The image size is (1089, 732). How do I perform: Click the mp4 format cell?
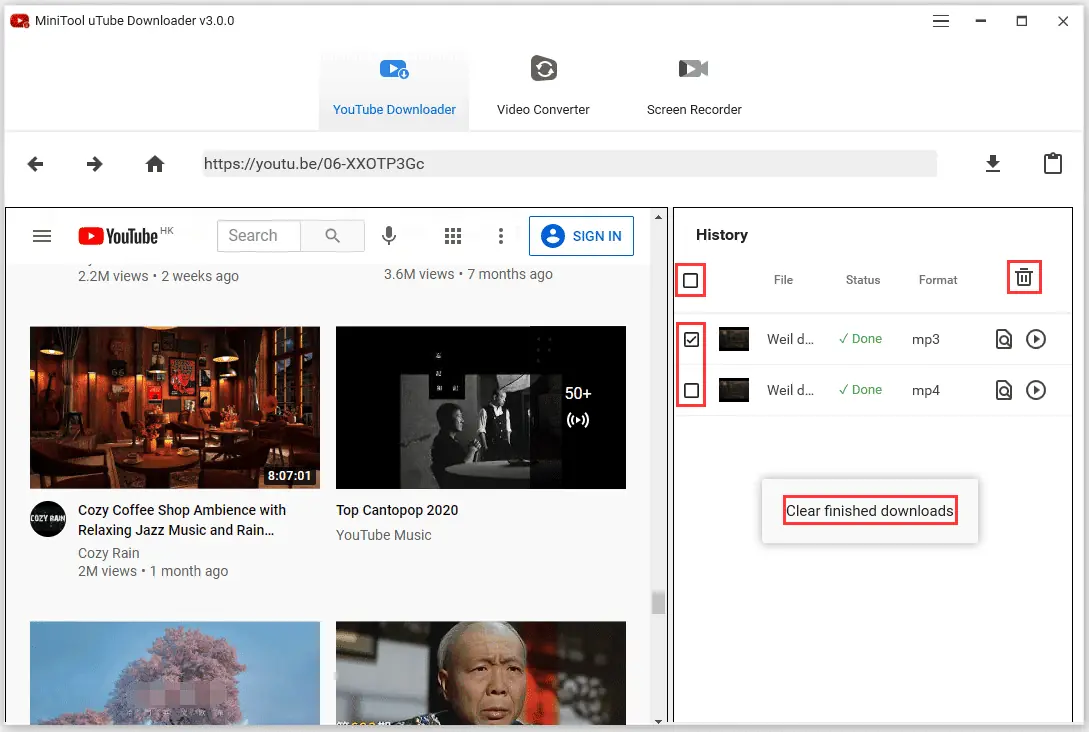pyautogui.click(x=926, y=391)
